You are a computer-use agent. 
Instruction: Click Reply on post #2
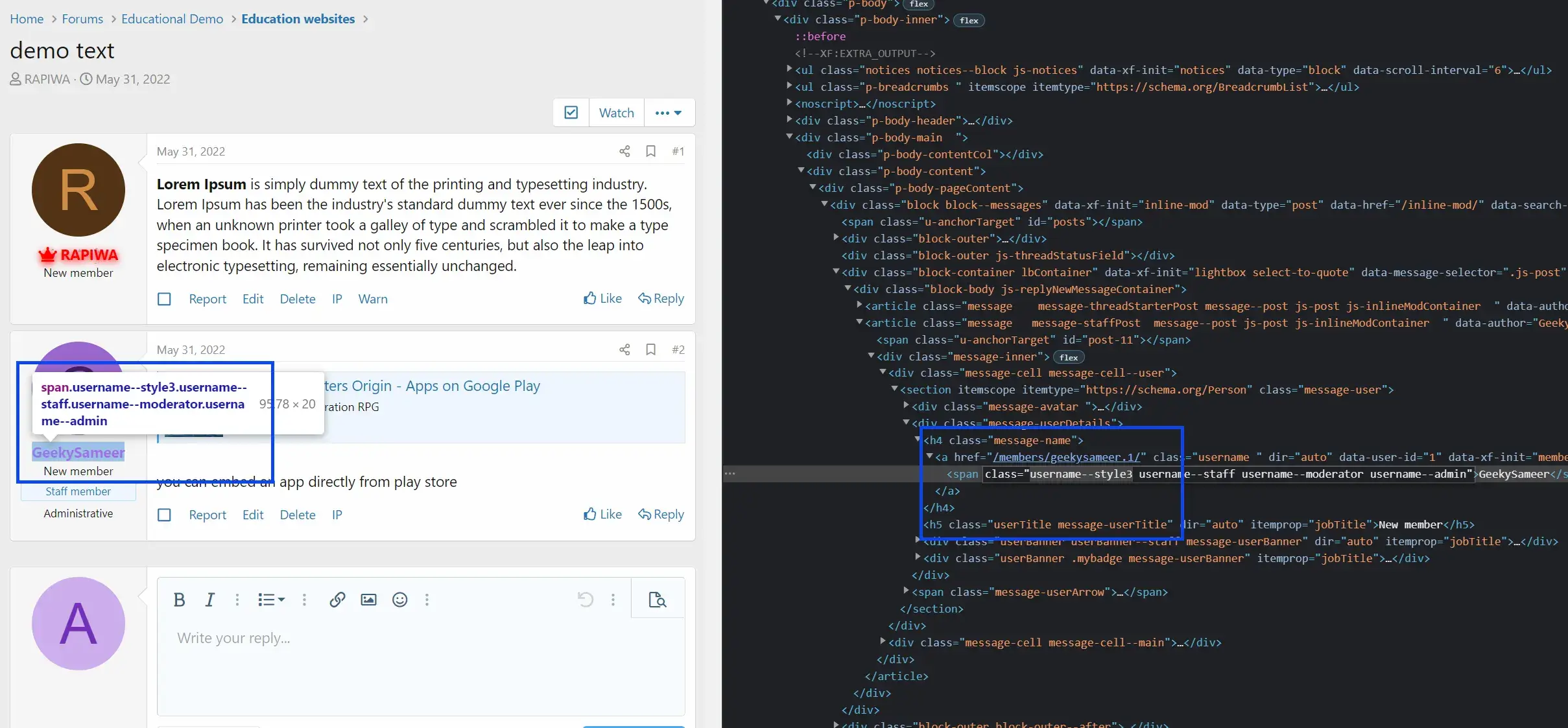pyautogui.click(x=661, y=513)
